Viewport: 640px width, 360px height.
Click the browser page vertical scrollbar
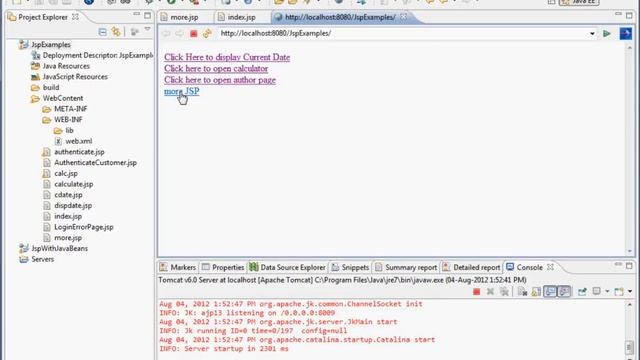(x=629, y=149)
